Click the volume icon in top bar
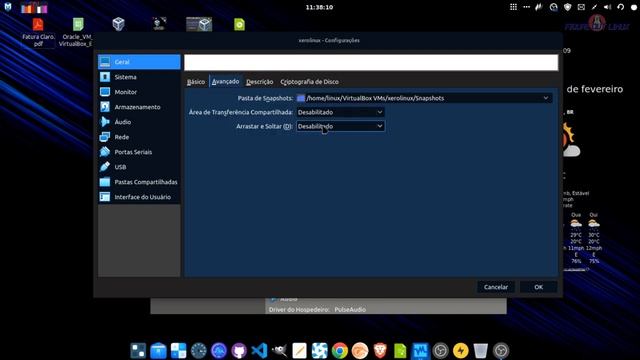Image resolution: width=640 pixels, height=360 pixels. 607,7
